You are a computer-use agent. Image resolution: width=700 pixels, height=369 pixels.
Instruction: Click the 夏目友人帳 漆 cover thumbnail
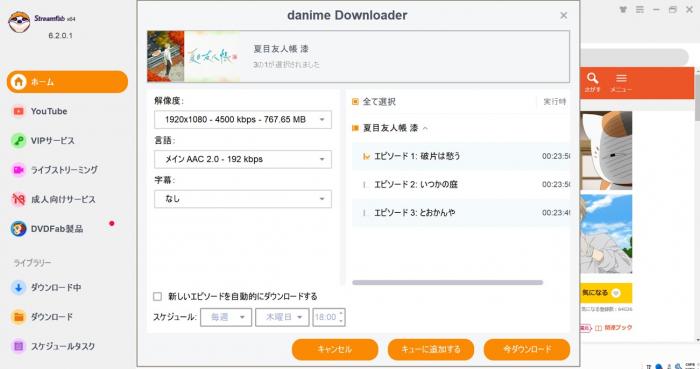coord(193,57)
